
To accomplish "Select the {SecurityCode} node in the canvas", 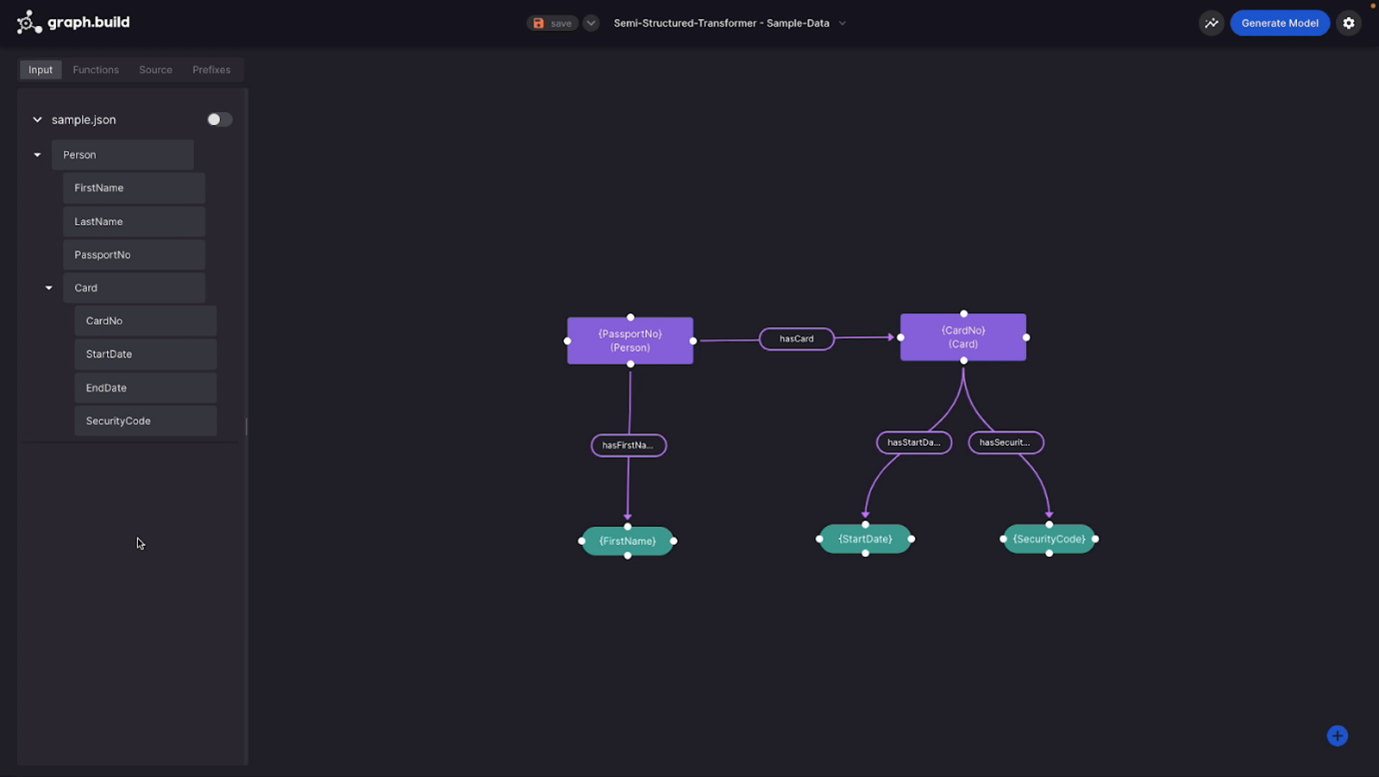I will click(x=1048, y=538).
